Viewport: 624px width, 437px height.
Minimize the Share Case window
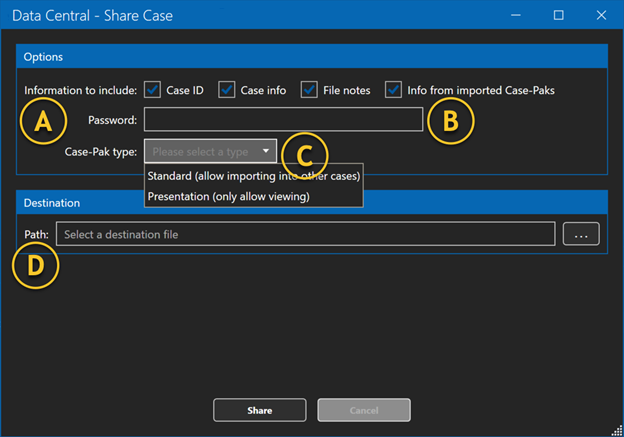pyautogui.click(x=516, y=15)
